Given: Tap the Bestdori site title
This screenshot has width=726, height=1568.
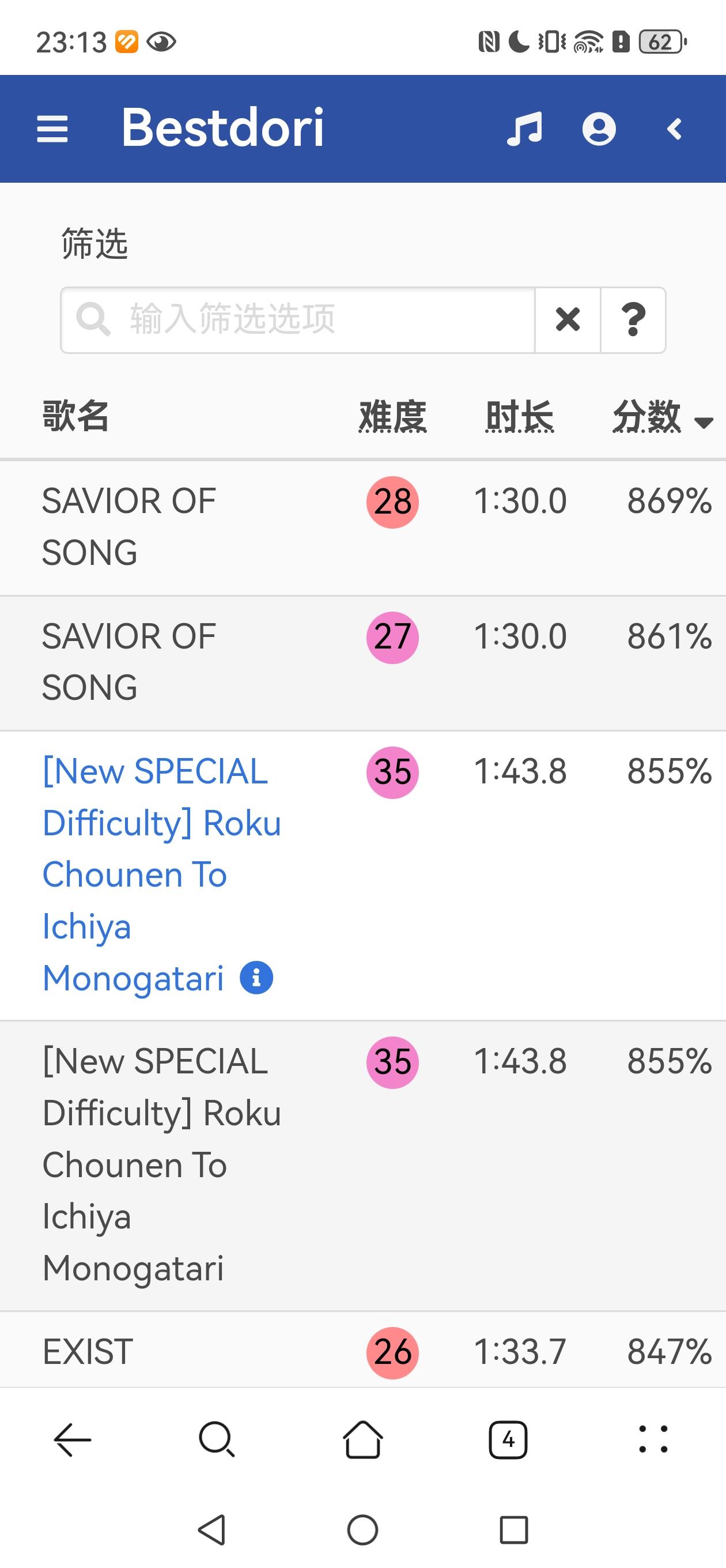Looking at the screenshot, I should pos(223,128).
